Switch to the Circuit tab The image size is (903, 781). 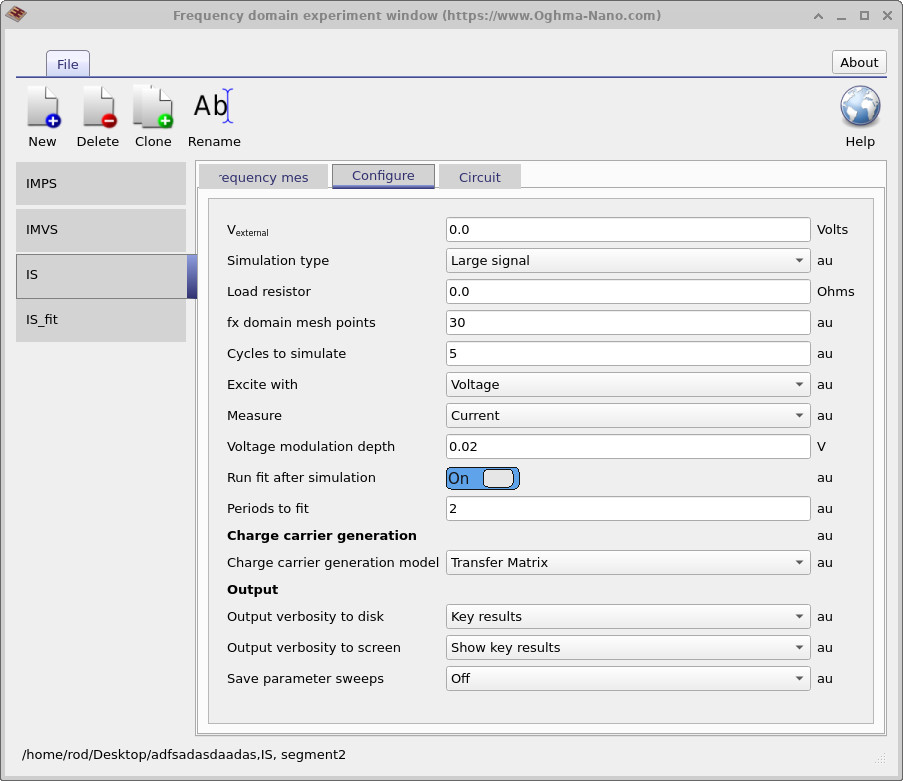[479, 176]
